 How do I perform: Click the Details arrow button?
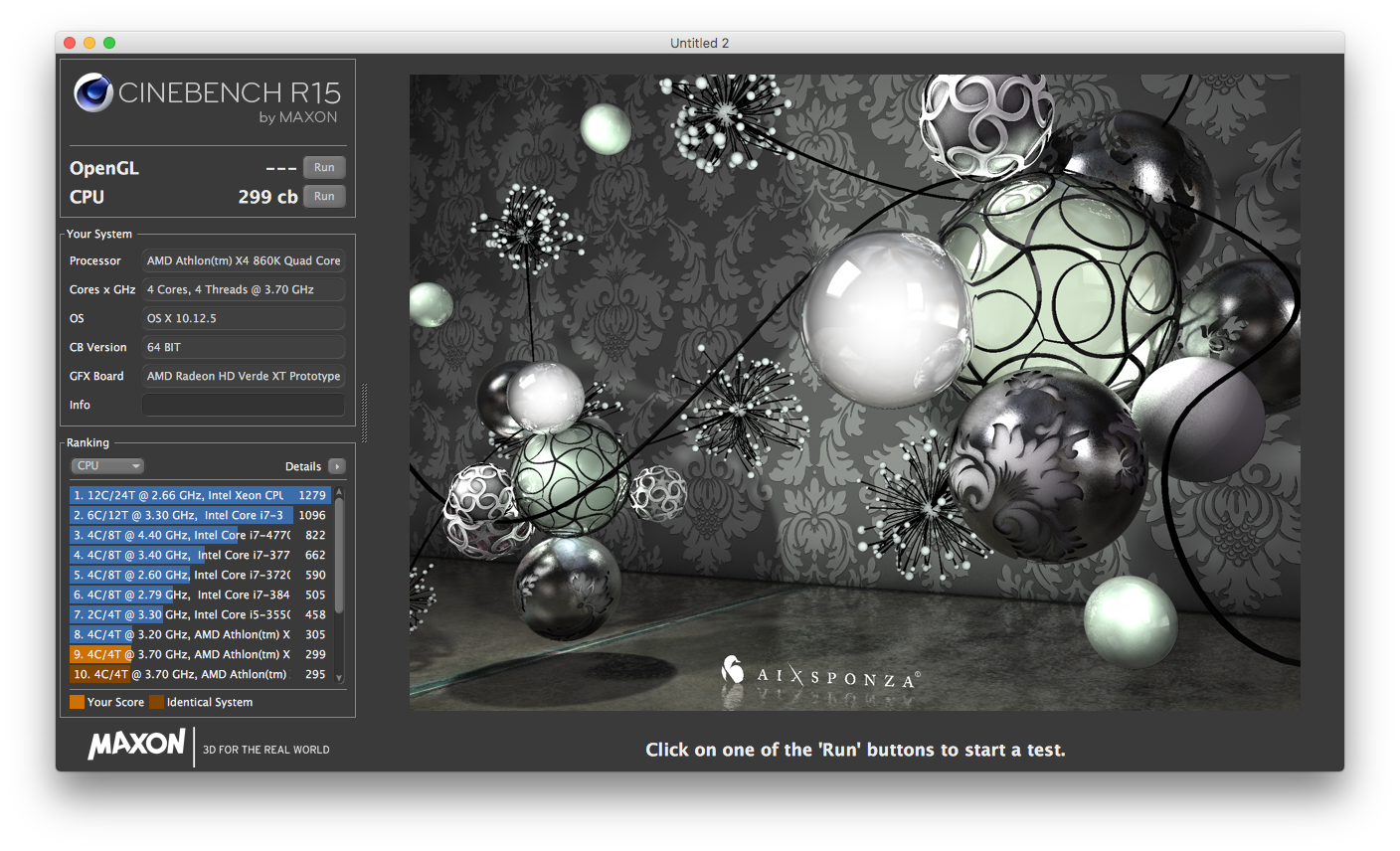337,466
